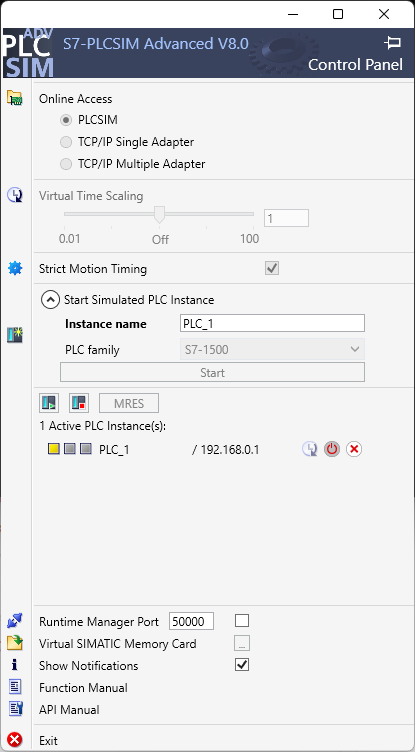
Task: Click the '1 Active PLC Instance(s):' label
Action: (x=102, y=426)
